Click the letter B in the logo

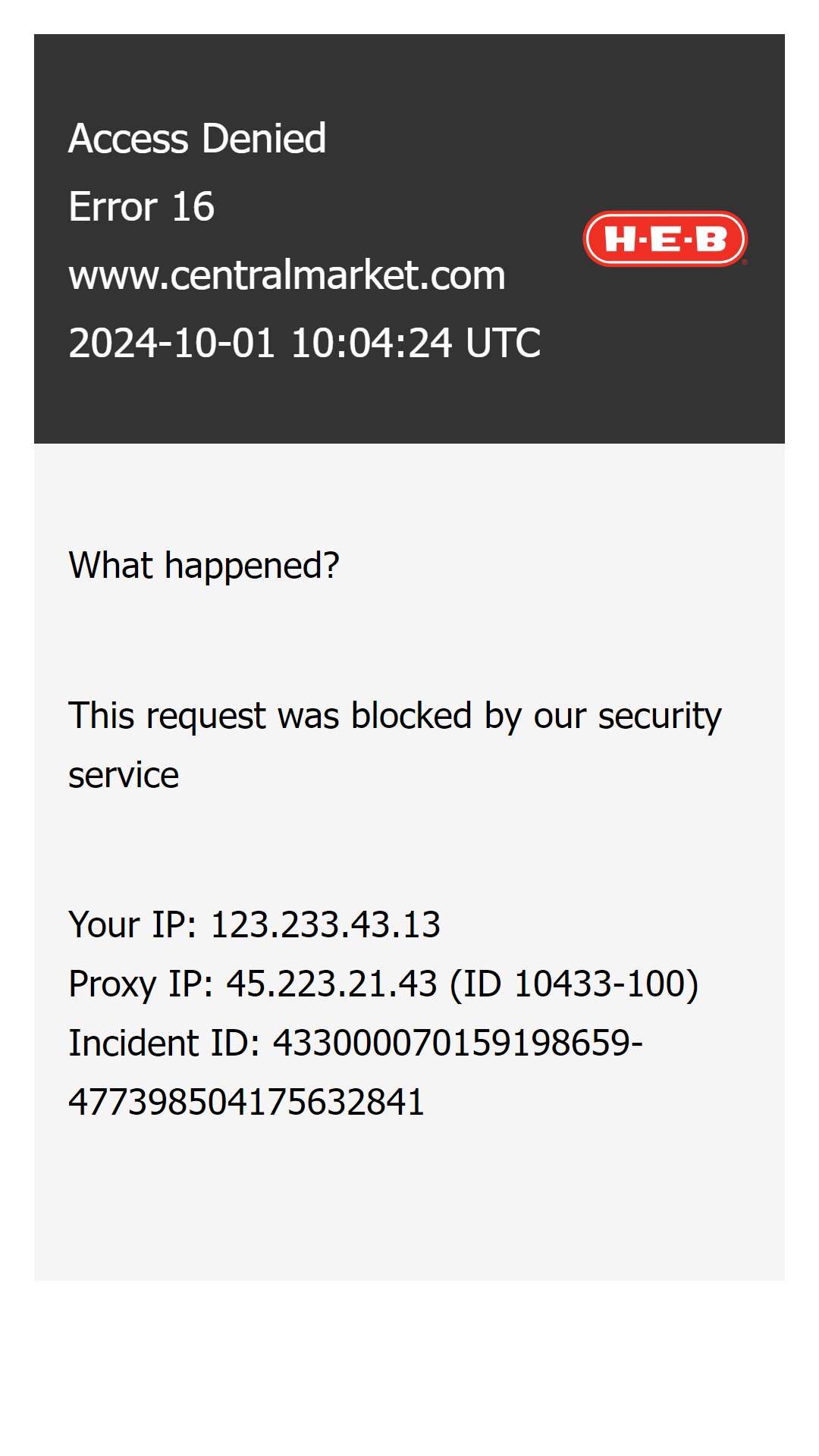(x=711, y=240)
